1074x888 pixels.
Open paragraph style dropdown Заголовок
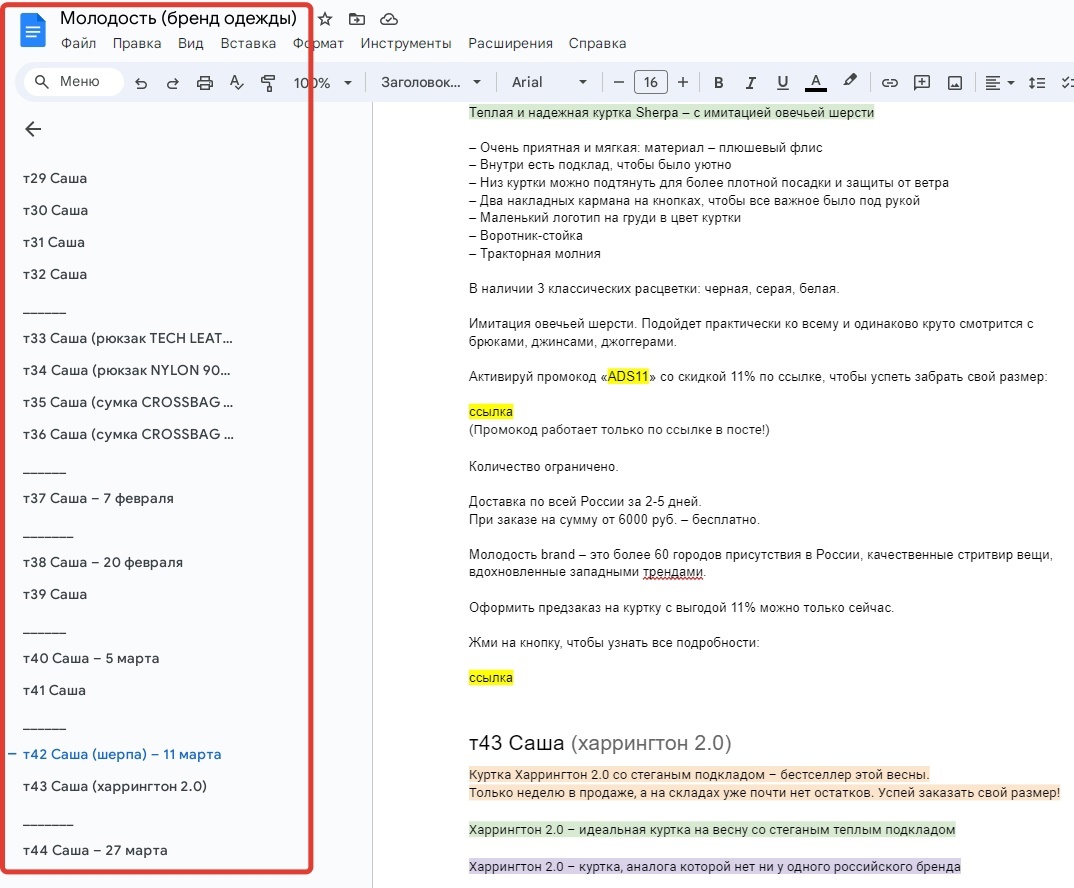(431, 82)
